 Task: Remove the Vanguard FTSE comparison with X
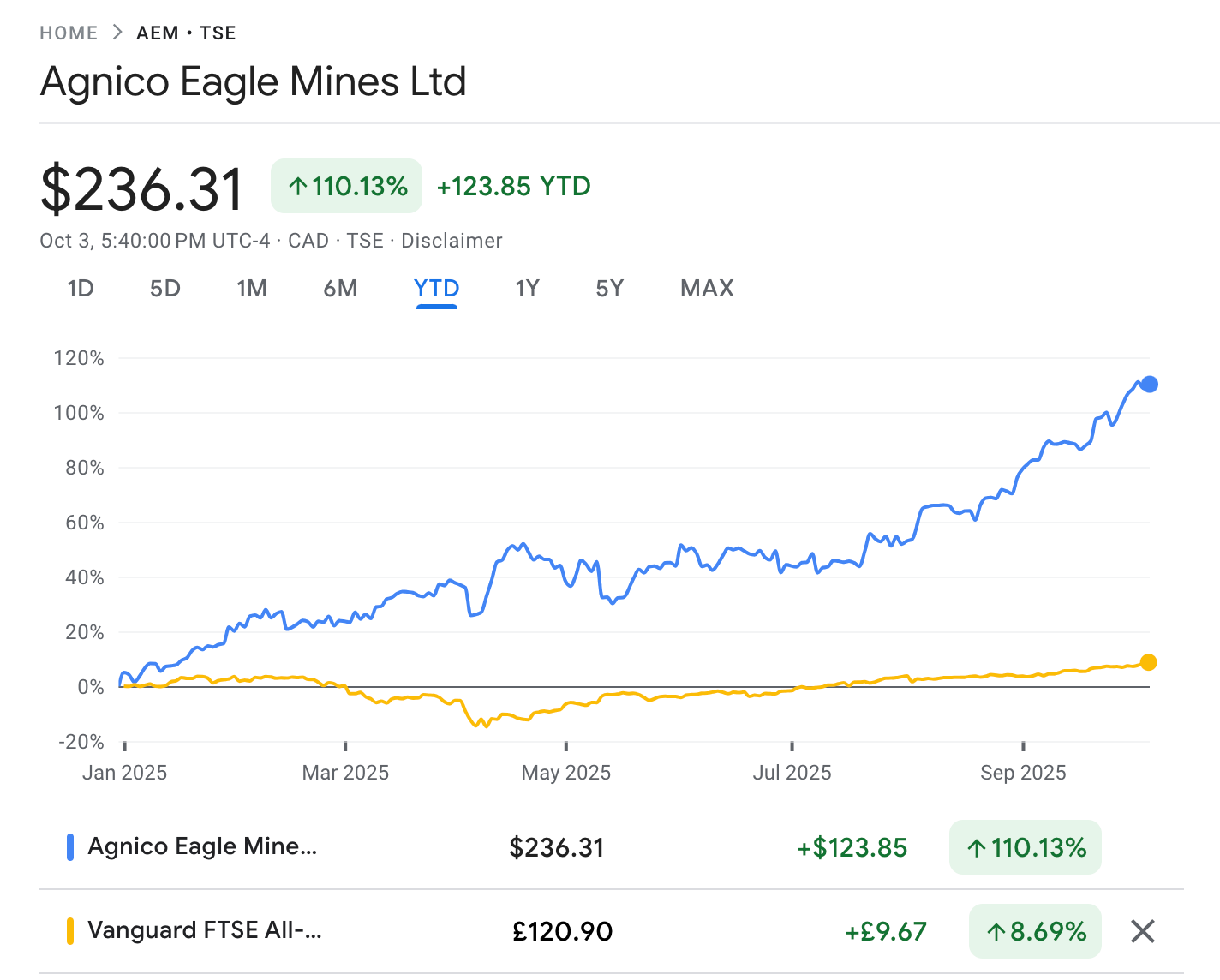[1143, 931]
